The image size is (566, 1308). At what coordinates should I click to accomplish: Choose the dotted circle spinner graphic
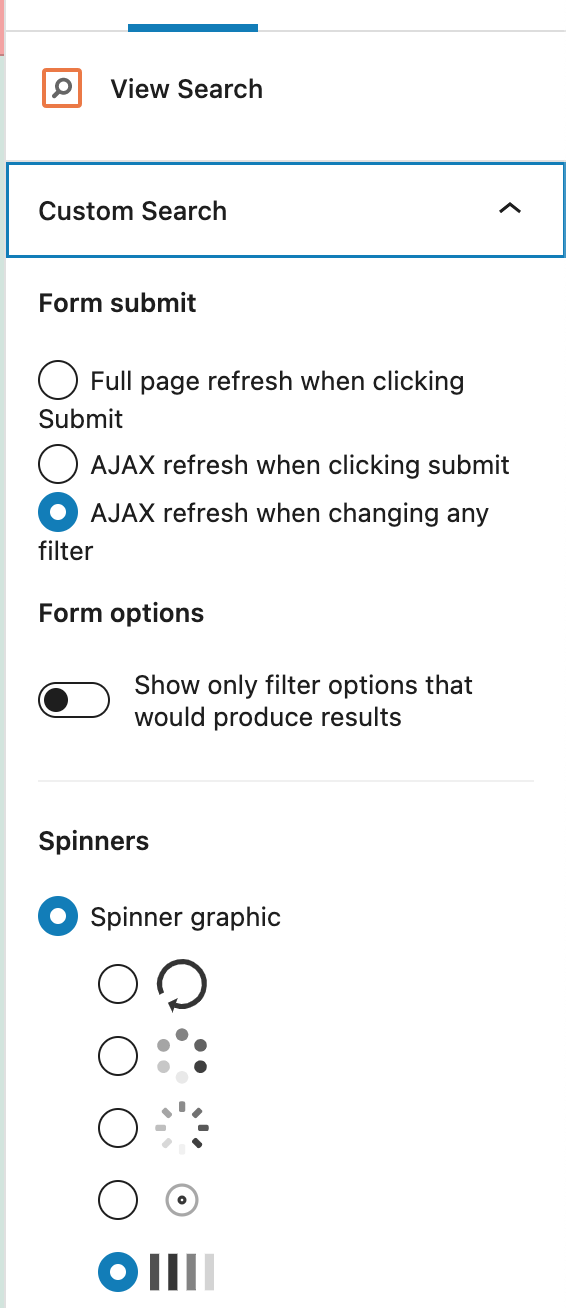(x=182, y=1056)
